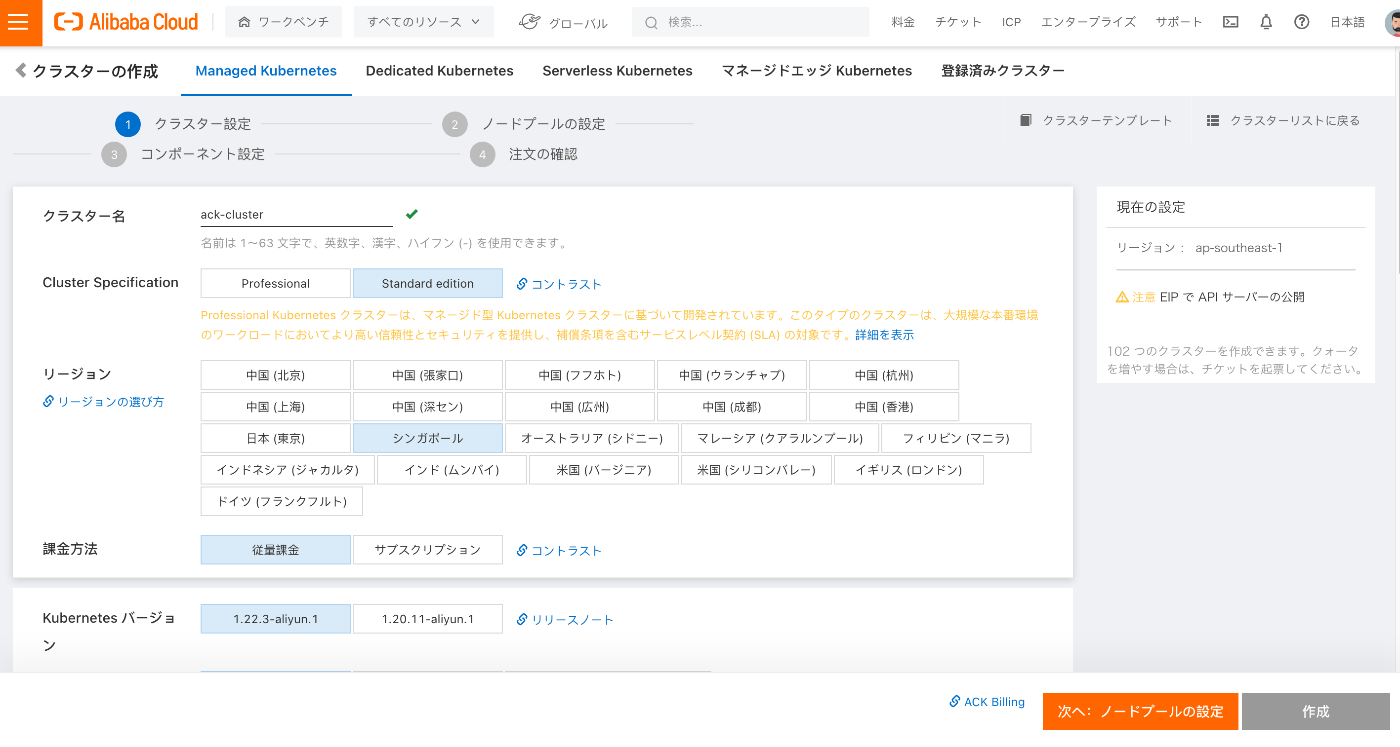Select region 中国 (フフホト)
The width and height of the screenshot is (1400, 747).
[580, 375]
